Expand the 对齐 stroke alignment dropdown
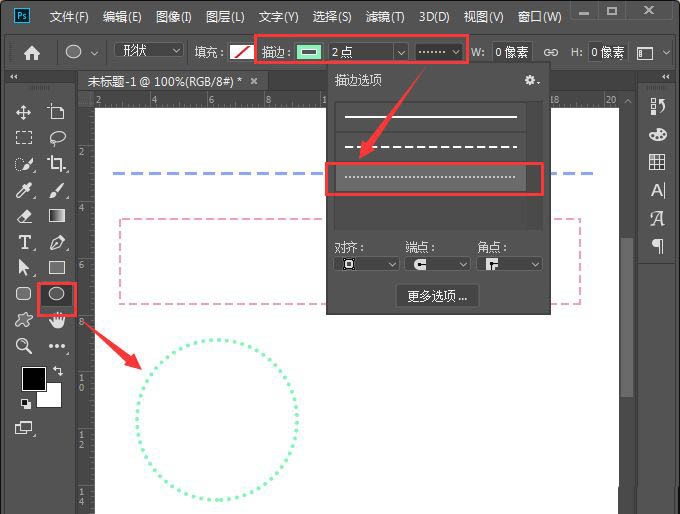The height and width of the screenshot is (514, 680). pos(366,264)
